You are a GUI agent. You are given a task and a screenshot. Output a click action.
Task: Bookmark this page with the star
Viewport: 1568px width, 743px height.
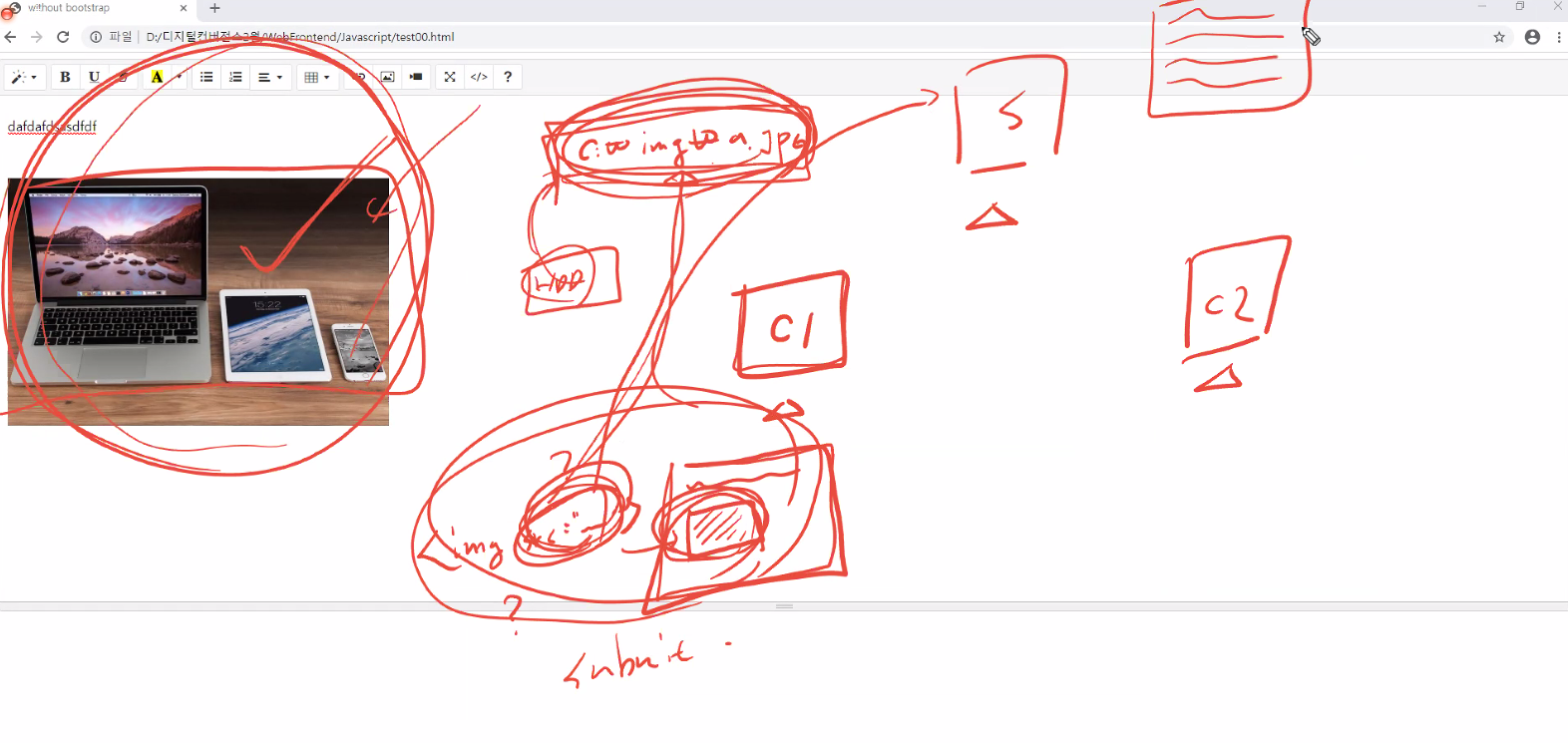[x=1499, y=37]
